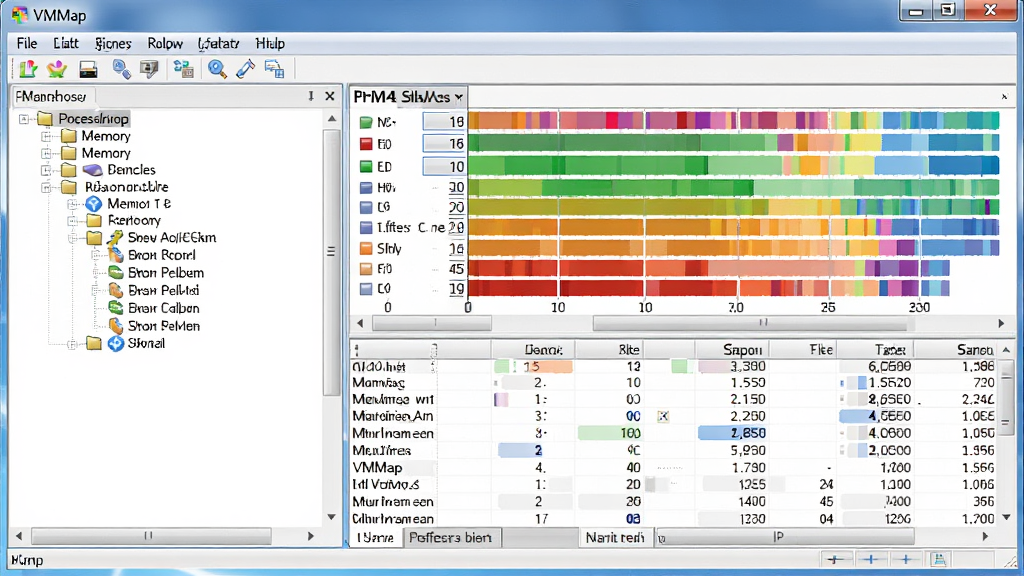1024x576 pixels.
Task: Close the FMannhoser side panel
Action: coord(330,97)
